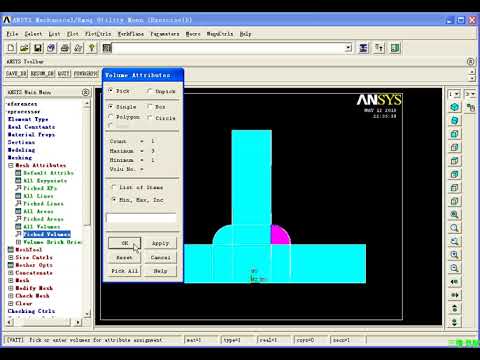Open Material Props in Main Menu

[x=31, y=135]
